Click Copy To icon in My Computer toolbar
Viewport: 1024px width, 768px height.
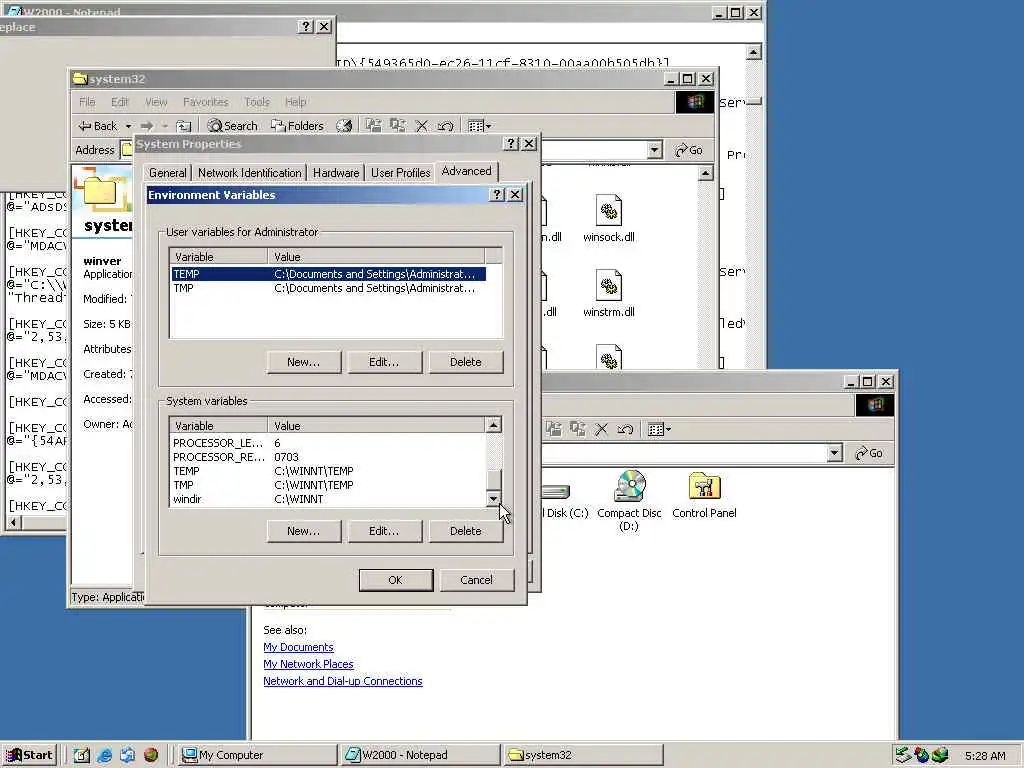[577, 429]
